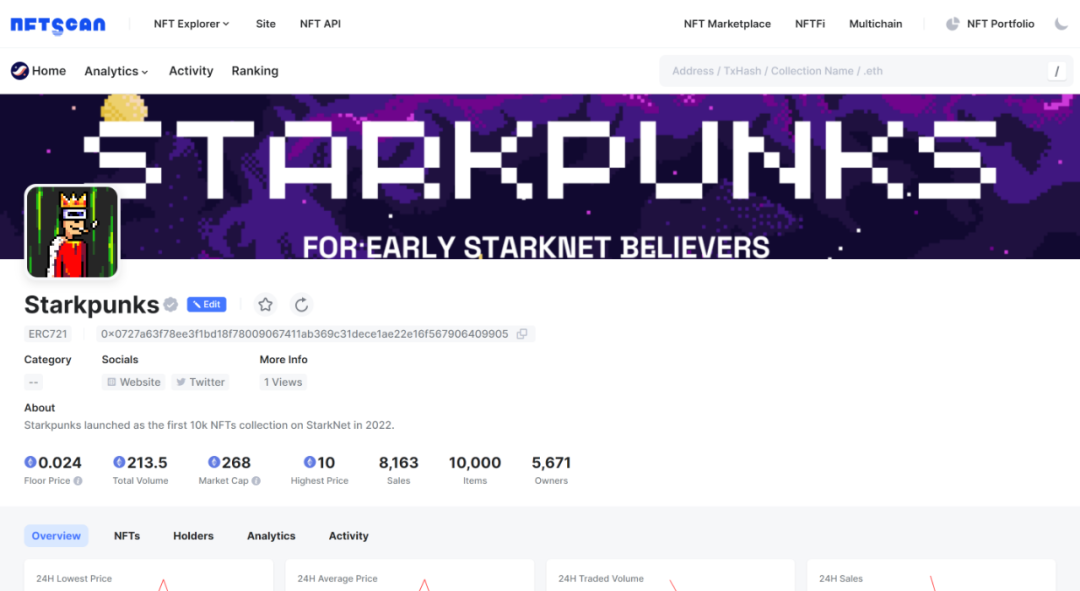Viewport: 1080px width, 591px height.
Task: Go to NFT Marketplace
Action: pyautogui.click(x=727, y=23)
